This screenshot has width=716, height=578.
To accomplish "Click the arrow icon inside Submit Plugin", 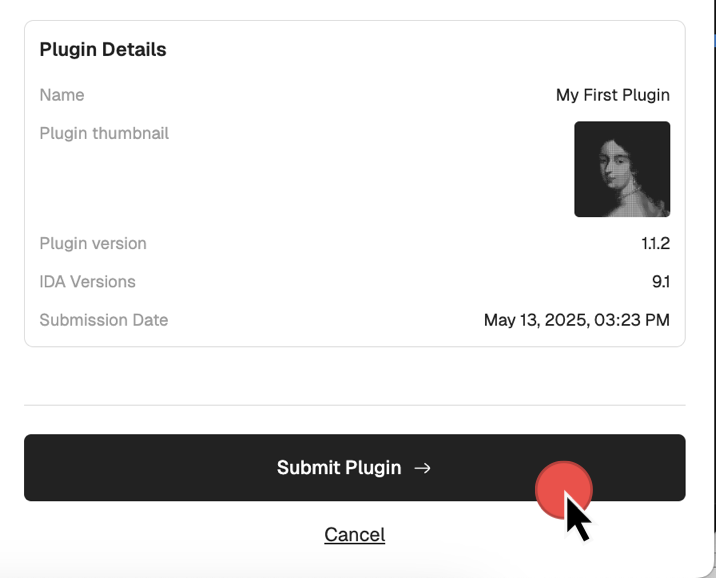I will [422, 468].
